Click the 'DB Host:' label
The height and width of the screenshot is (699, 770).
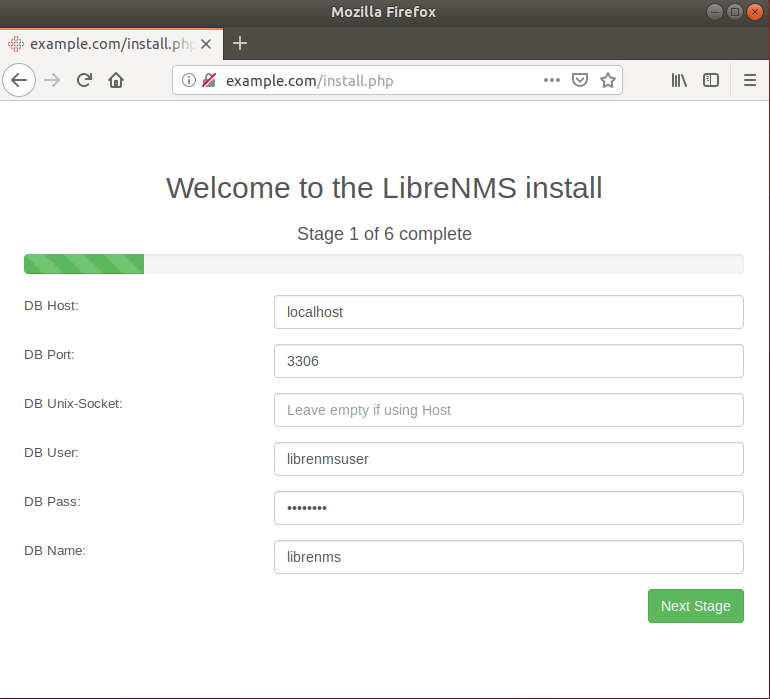(x=51, y=306)
